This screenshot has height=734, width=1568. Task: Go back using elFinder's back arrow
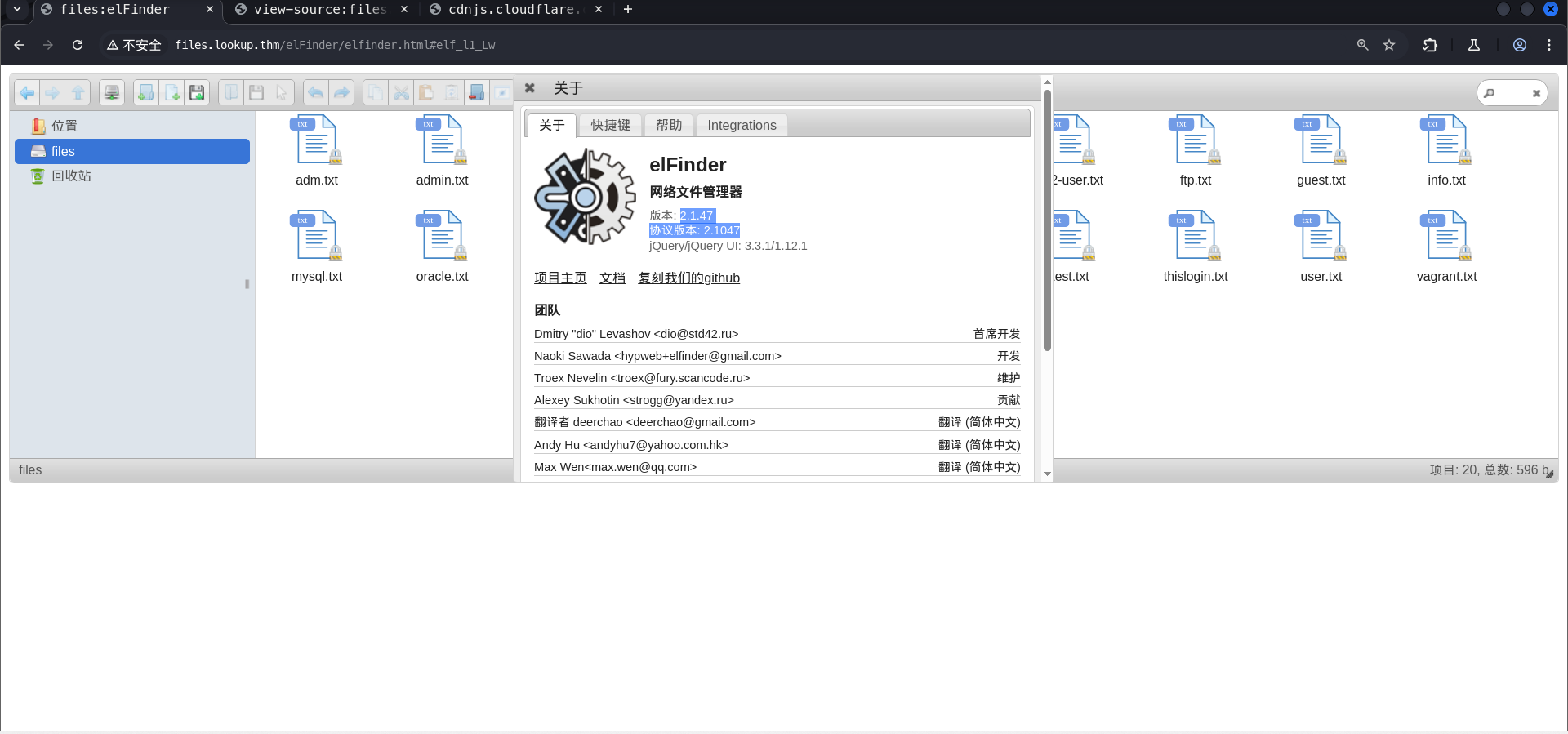(x=27, y=93)
